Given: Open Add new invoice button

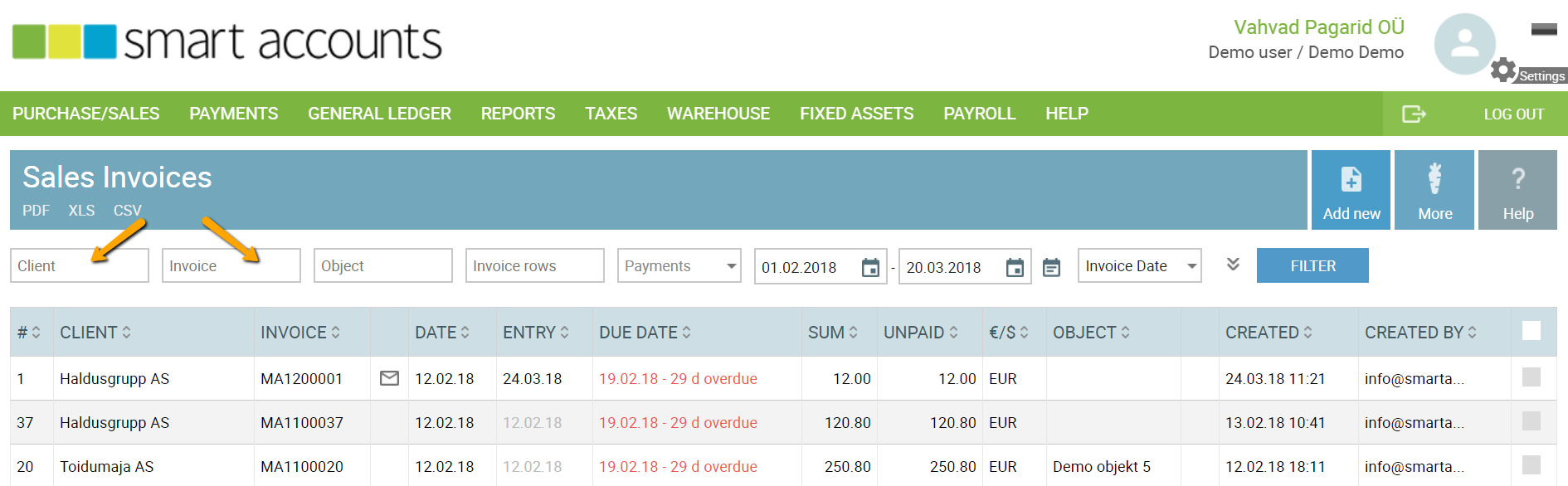Looking at the screenshot, I should pos(1351,190).
